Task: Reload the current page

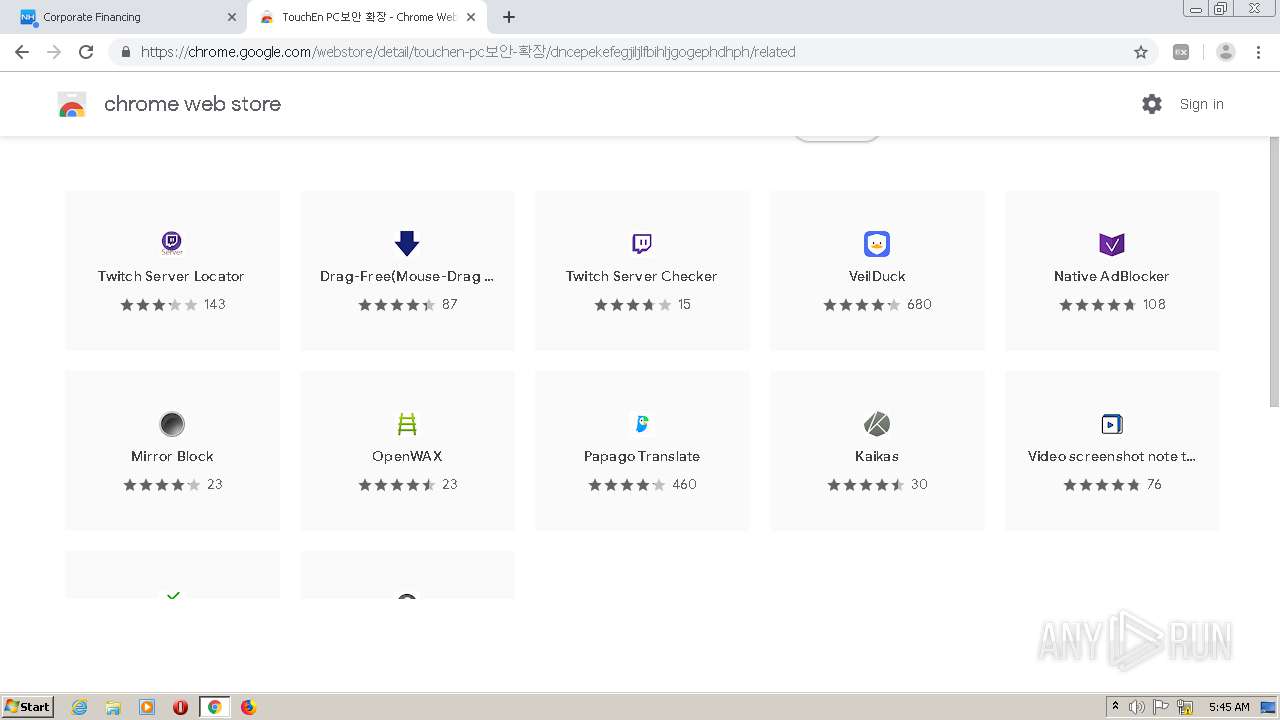Action: point(86,52)
